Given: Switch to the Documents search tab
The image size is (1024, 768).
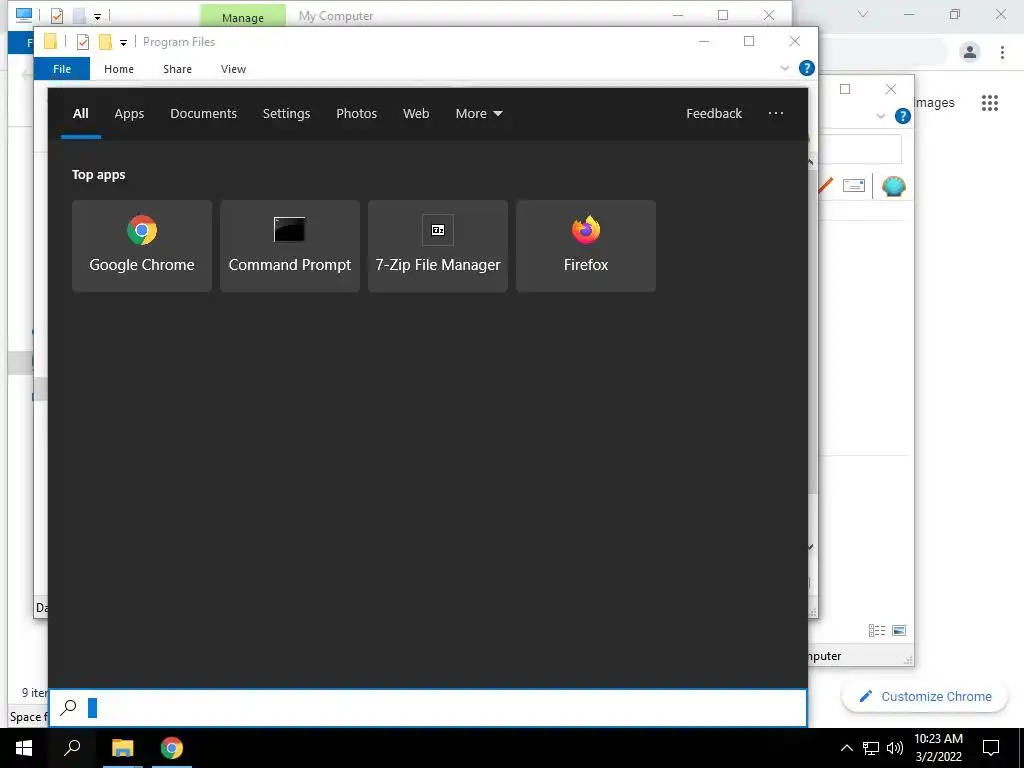Looking at the screenshot, I should point(203,114).
